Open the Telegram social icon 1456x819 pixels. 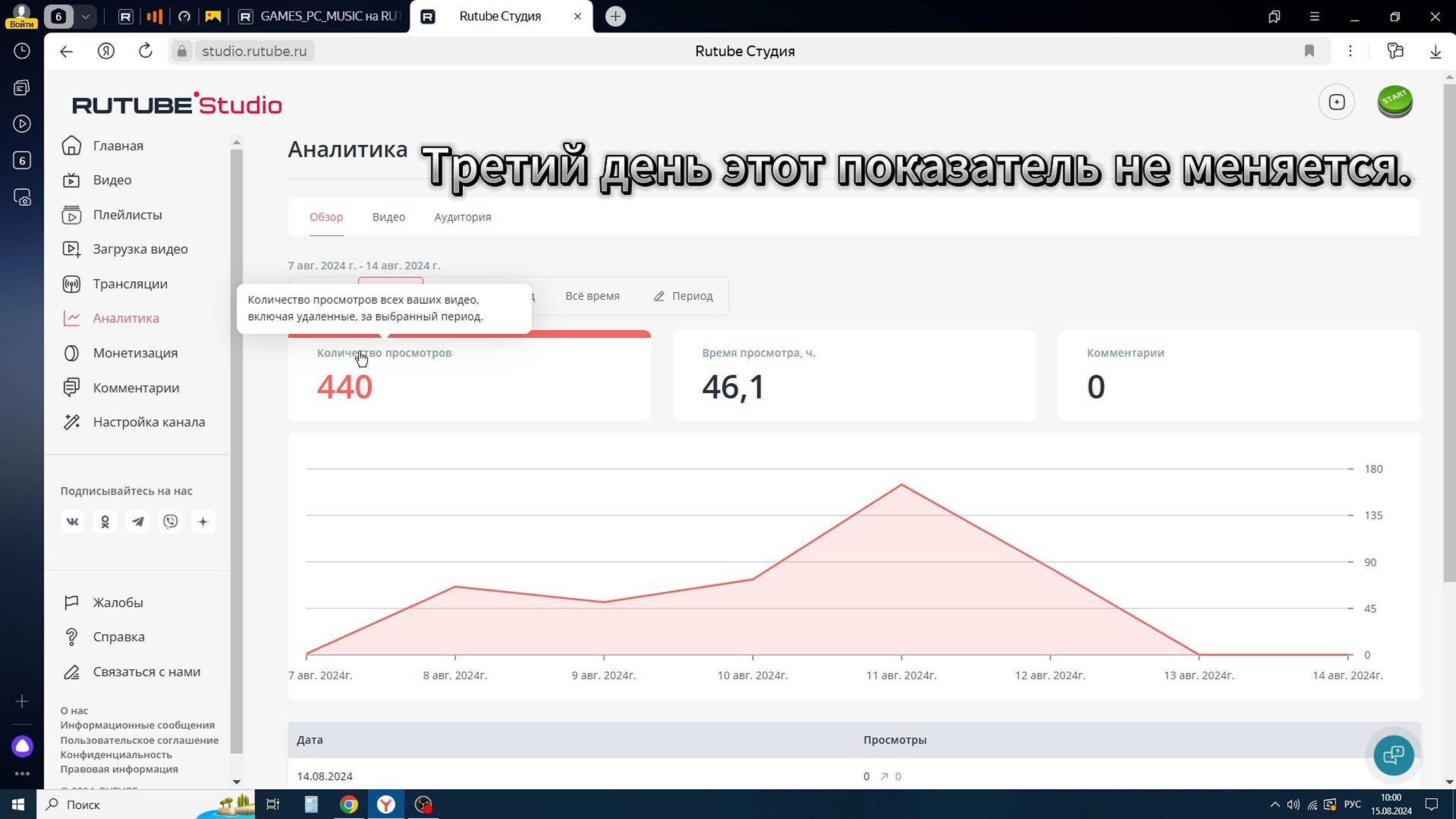[138, 522]
